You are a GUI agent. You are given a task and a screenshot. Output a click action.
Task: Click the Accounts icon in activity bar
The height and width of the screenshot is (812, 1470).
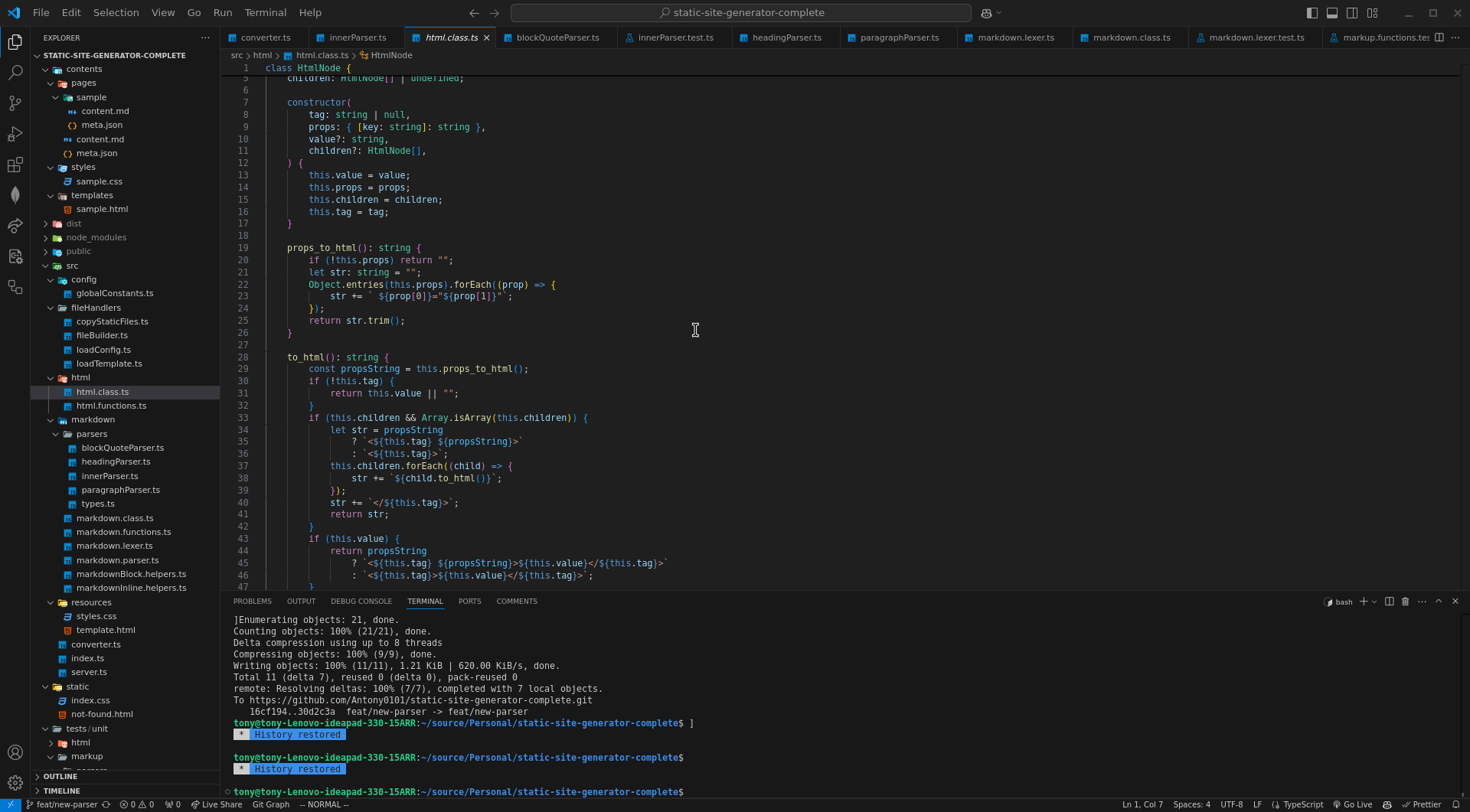(x=15, y=752)
